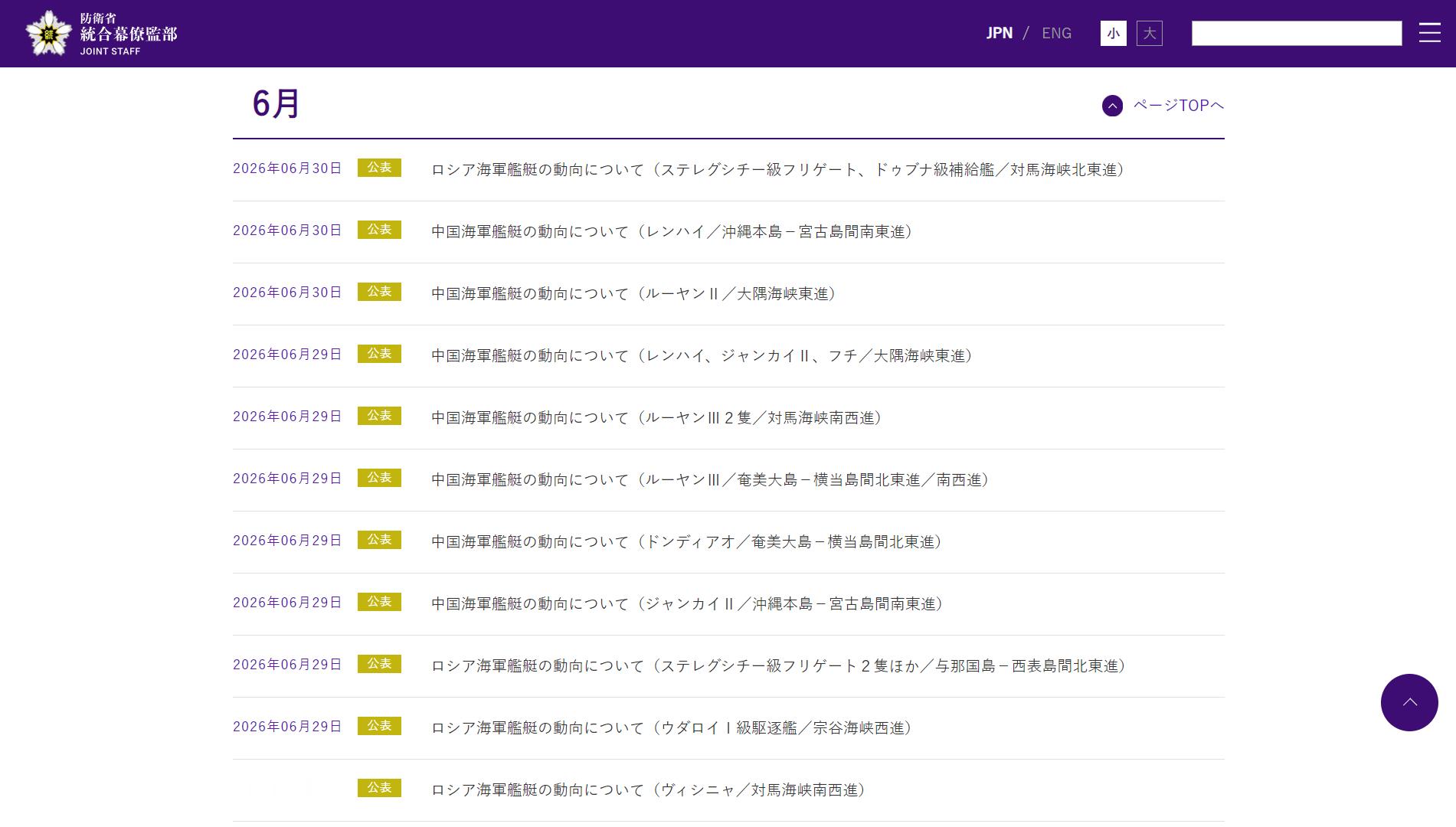Click the 公表 tag on ルーヤンⅡ row
The height and width of the screenshot is (827, 1456).
(379, 292)
